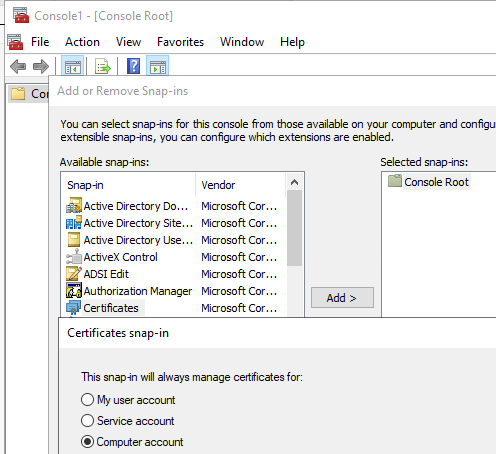
Task: Toggle the Show/Hide Console Tree icon
Action: tap(73, 66)
